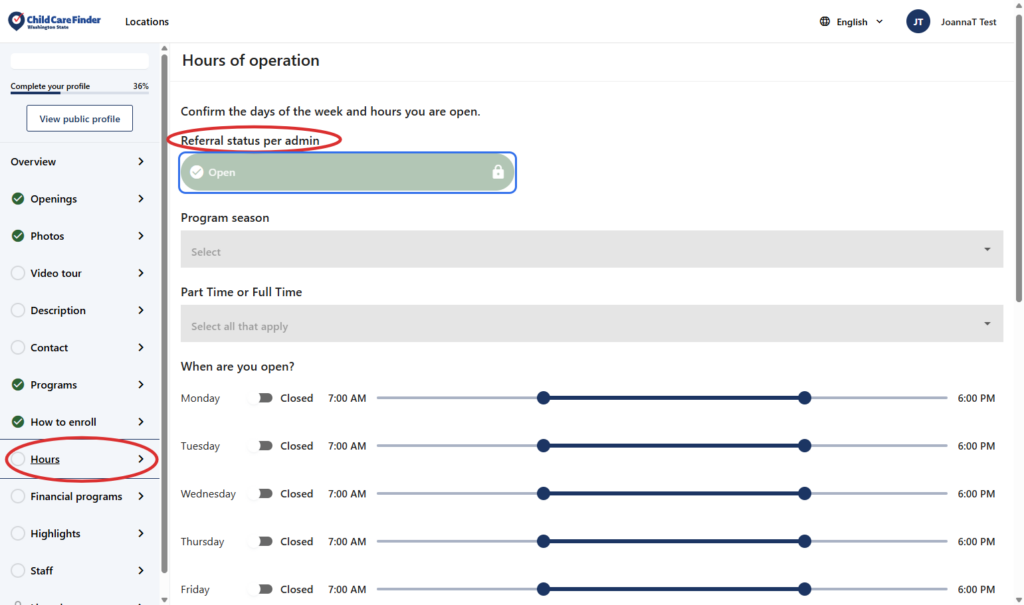The image size is (1024, 605).
Task: Click the empty status circle beside Video tour
Action: (18, 273)
